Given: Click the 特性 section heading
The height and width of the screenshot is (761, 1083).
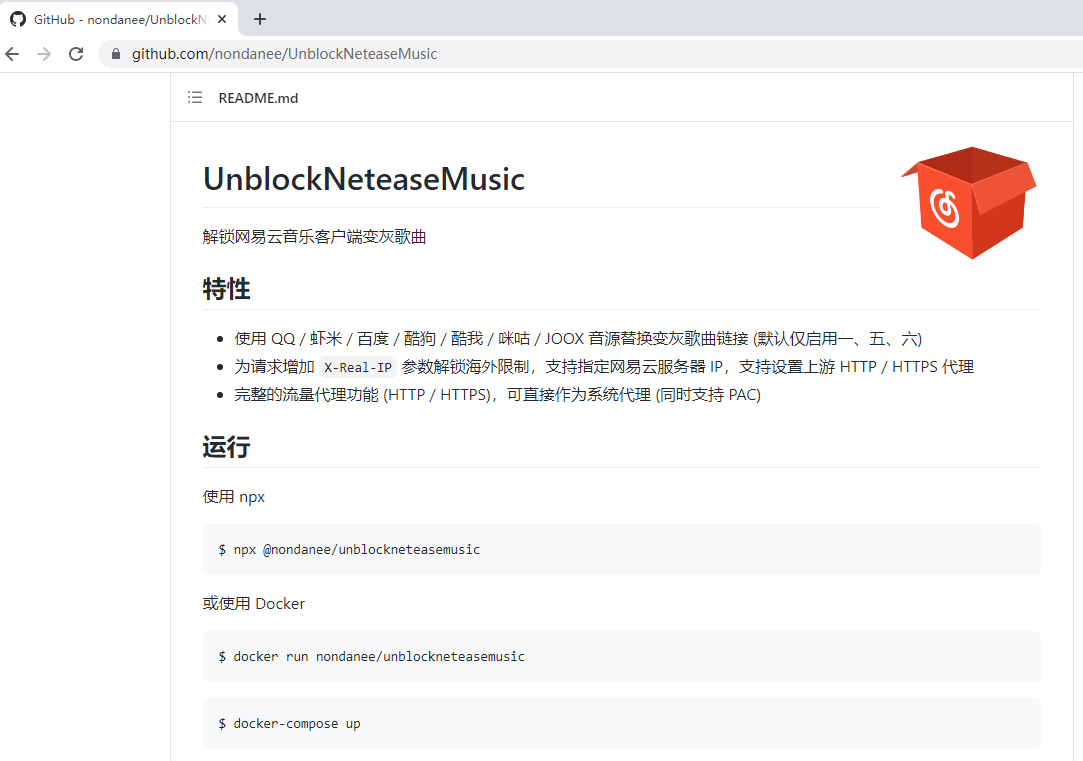Looking at the screenshot, I should click(x=227, y=289).
